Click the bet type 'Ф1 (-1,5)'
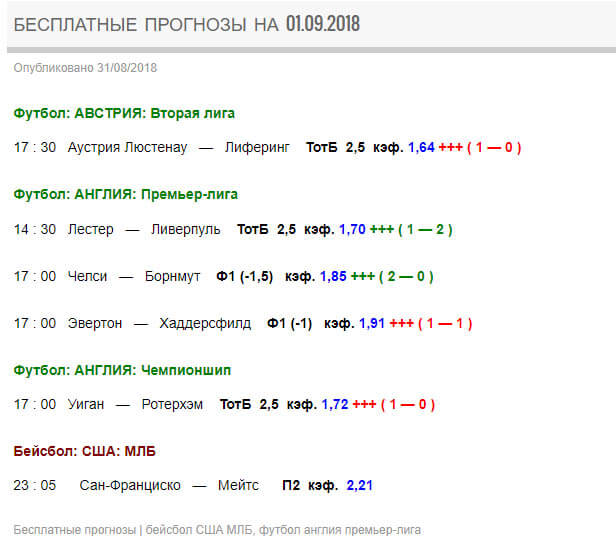The image size is (616, 560). tap(244, 277)
